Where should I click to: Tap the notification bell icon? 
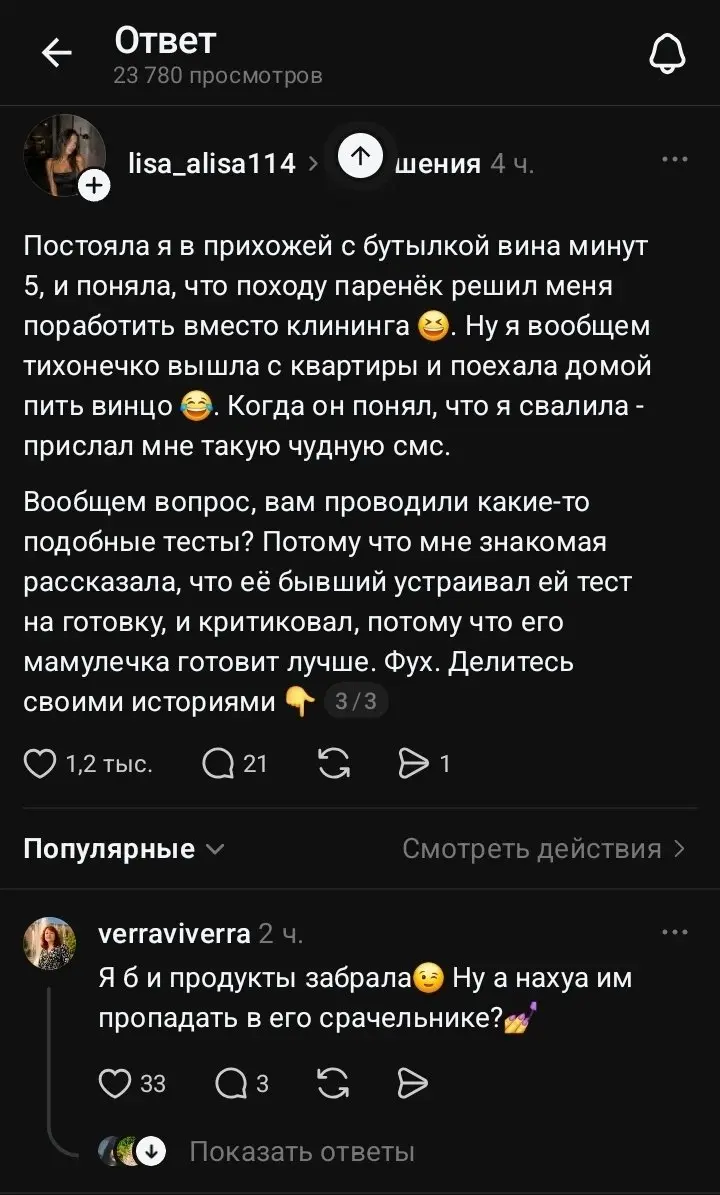click(667, 54)
